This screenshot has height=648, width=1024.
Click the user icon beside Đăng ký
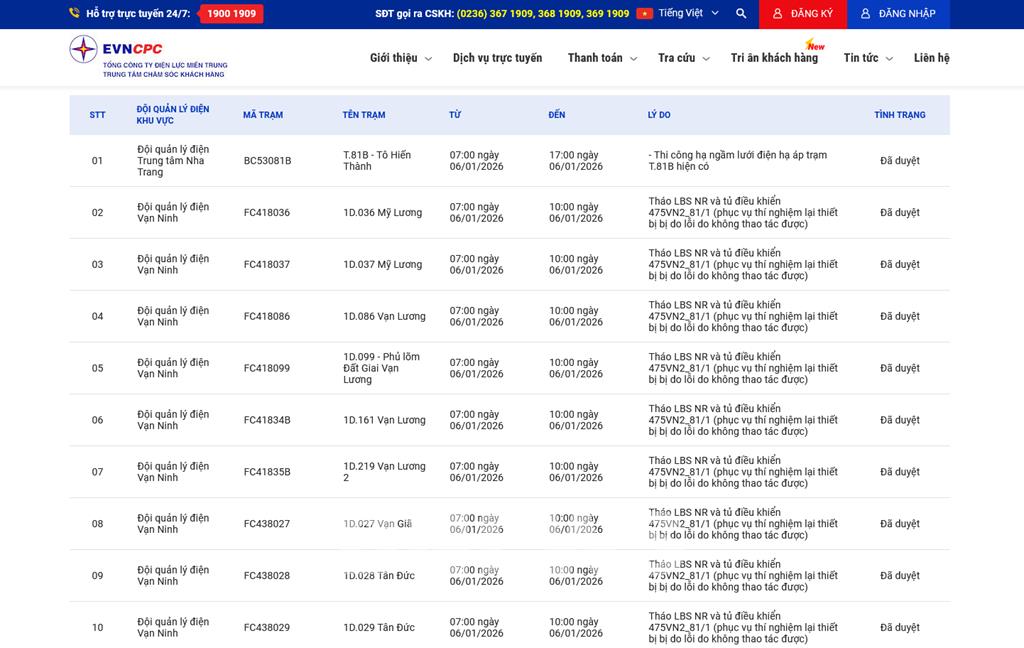pyautogui.click(x=777, y=14)
